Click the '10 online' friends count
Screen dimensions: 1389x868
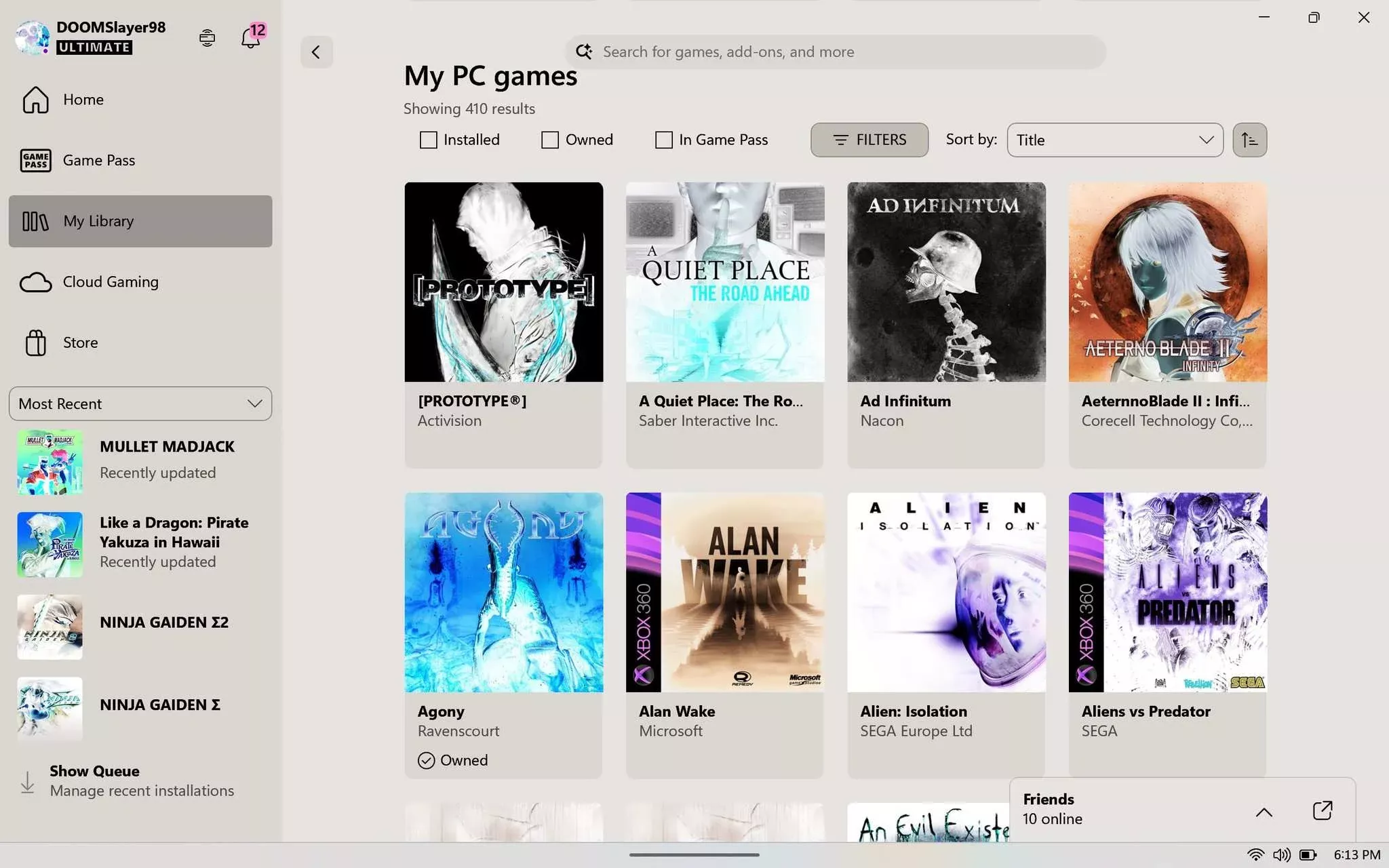tap(1052, 819)
